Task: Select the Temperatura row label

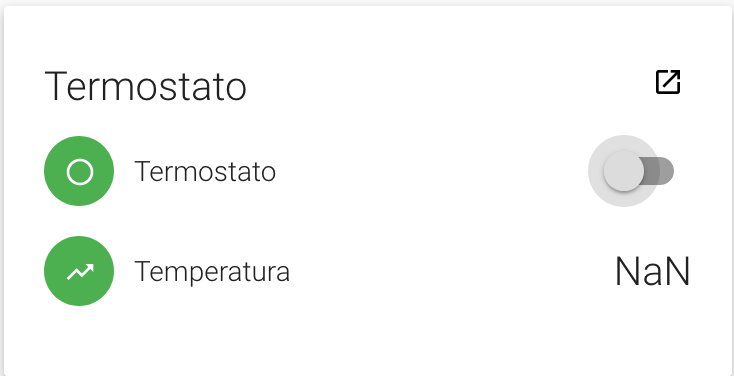Action: [212, 271]
